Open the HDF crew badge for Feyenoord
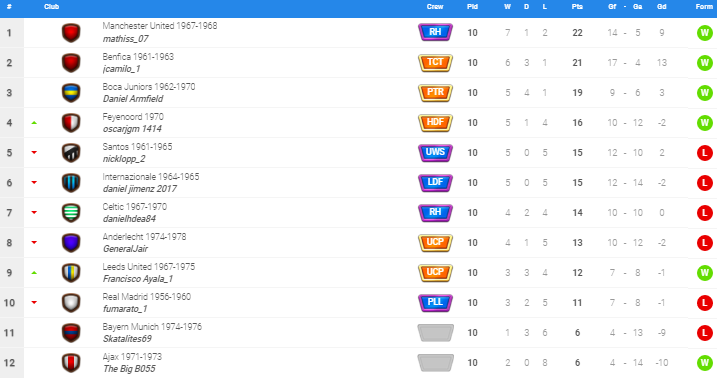Image resolution: width=717 pixels, height=378 pixels. coord(435,122)
